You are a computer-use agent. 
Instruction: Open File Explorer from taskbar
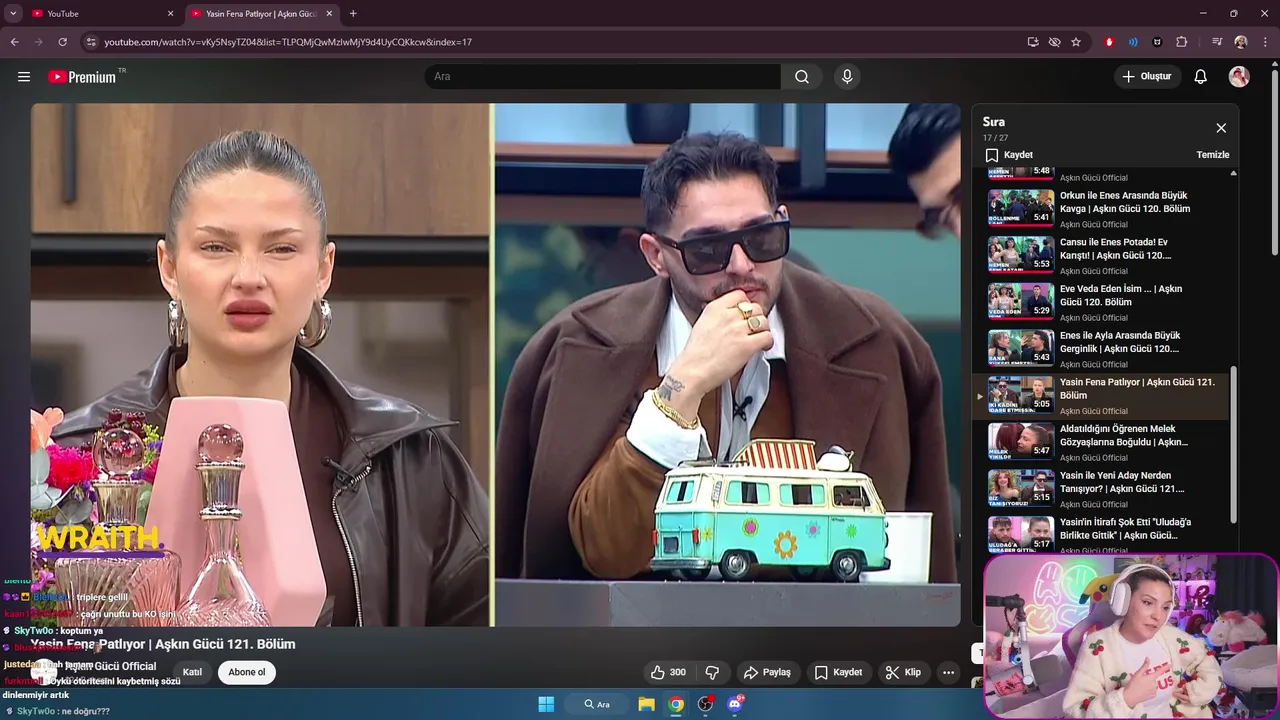(x=647, y=704)
